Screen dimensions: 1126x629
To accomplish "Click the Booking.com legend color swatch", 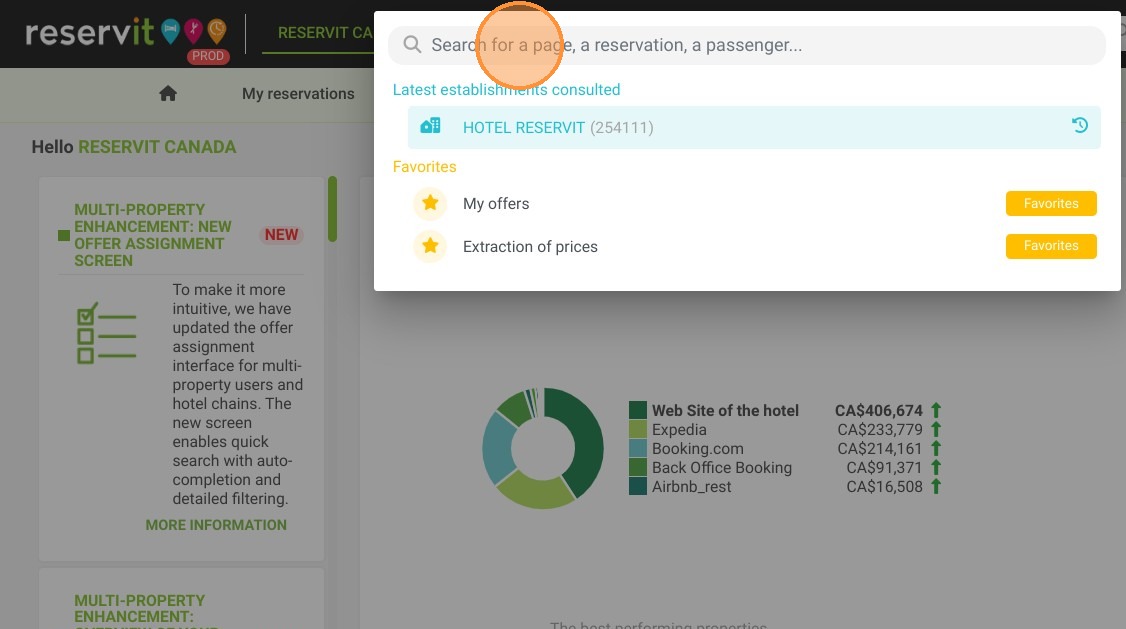I will 638,448.
